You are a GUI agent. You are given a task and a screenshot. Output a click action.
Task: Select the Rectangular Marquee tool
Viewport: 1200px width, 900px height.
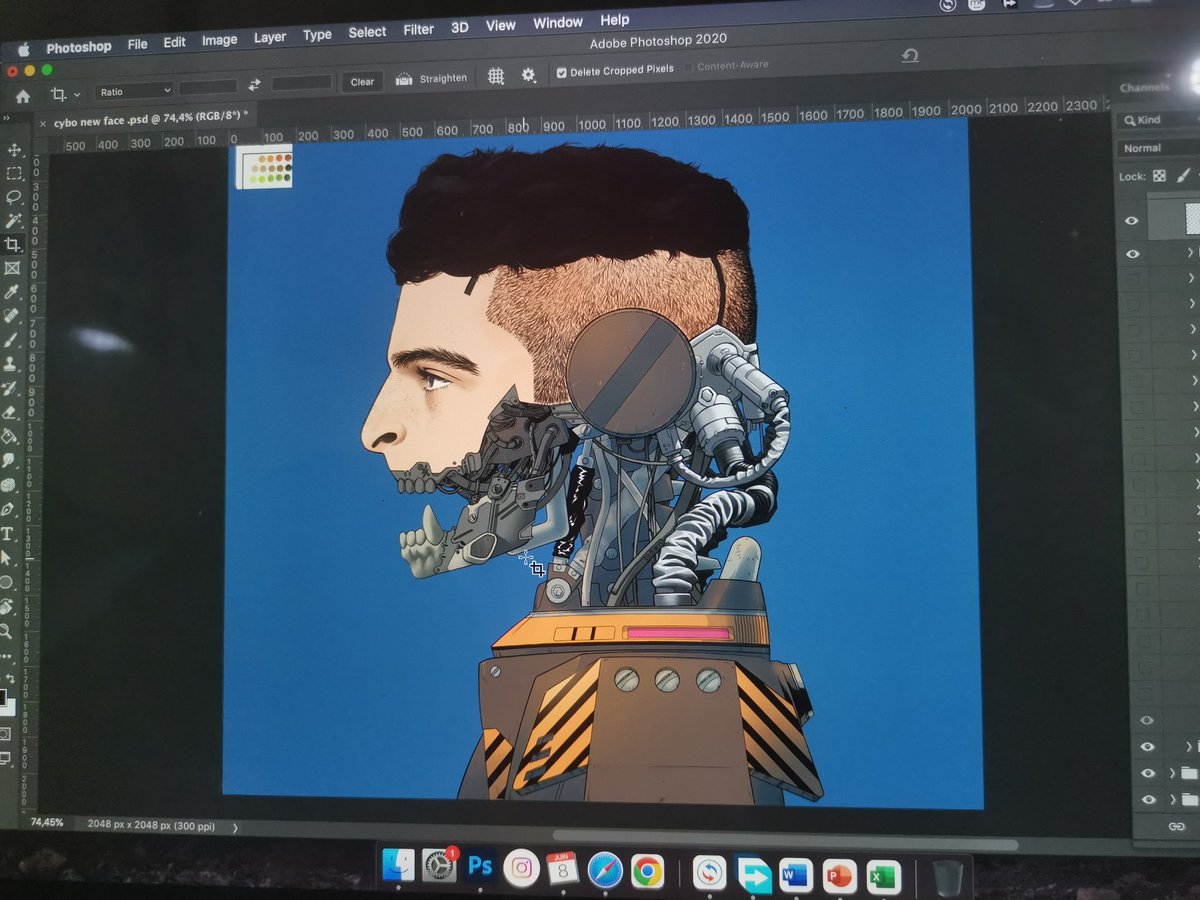pos(14,174)
